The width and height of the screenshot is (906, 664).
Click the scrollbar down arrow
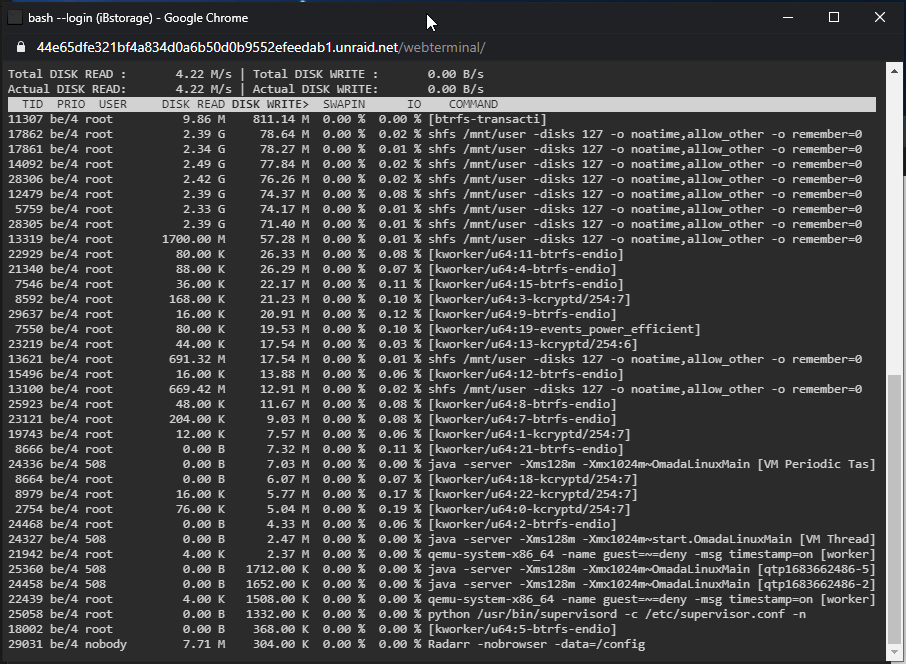(894, 652)
